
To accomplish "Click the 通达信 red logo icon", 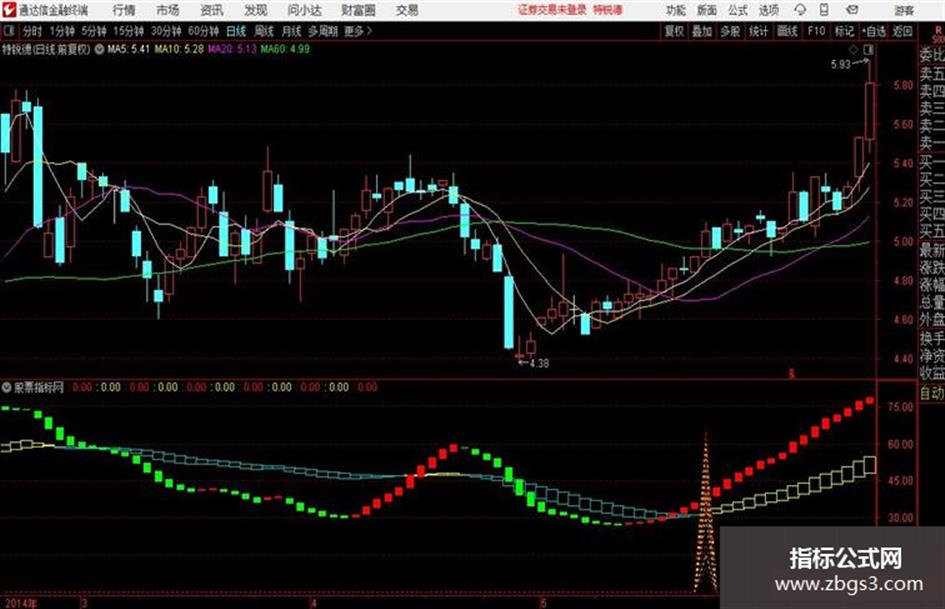I will click(8, 10).
